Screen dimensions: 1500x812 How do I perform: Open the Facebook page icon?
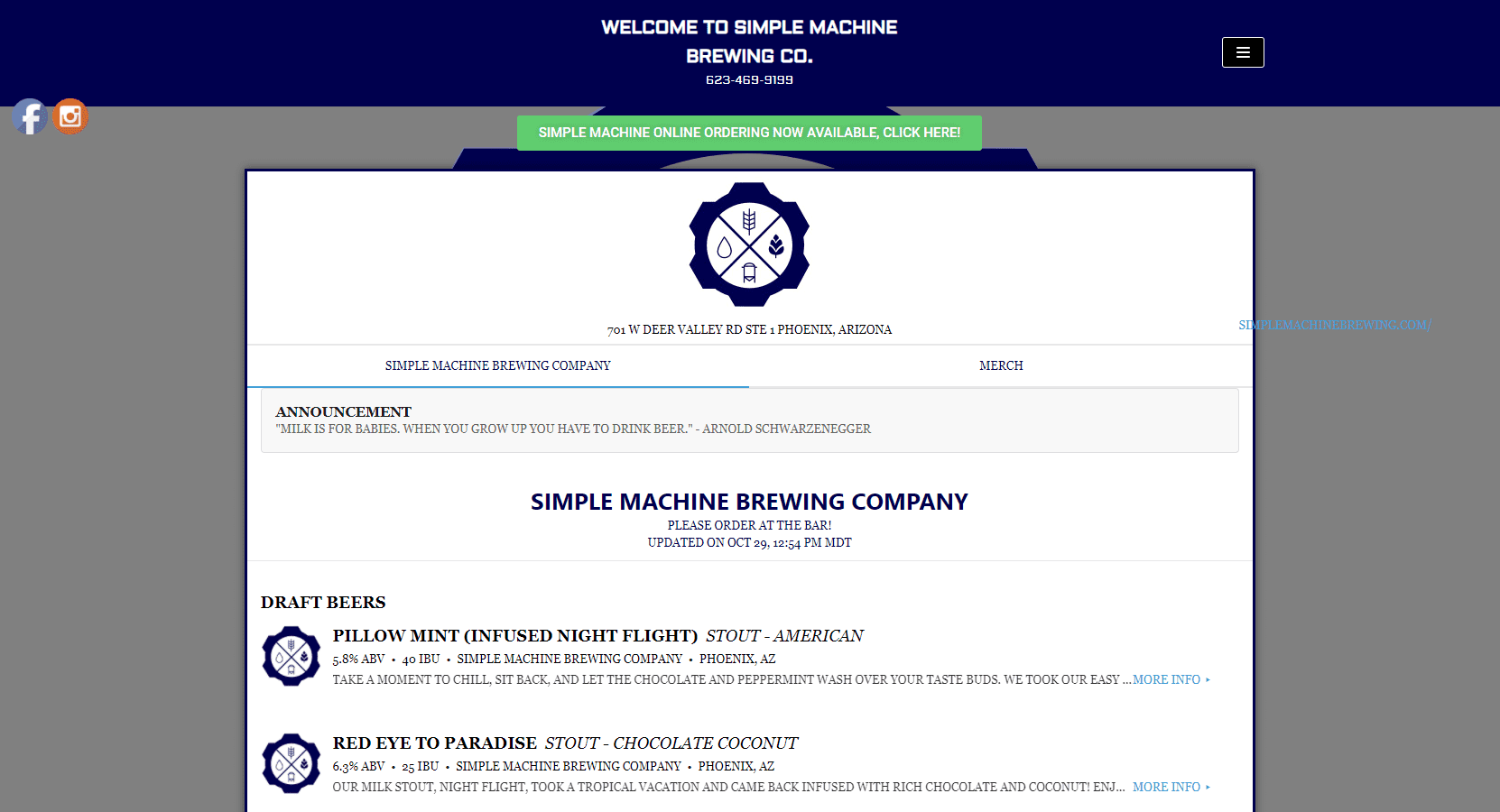pyautogui.click(x=30, y=116)
